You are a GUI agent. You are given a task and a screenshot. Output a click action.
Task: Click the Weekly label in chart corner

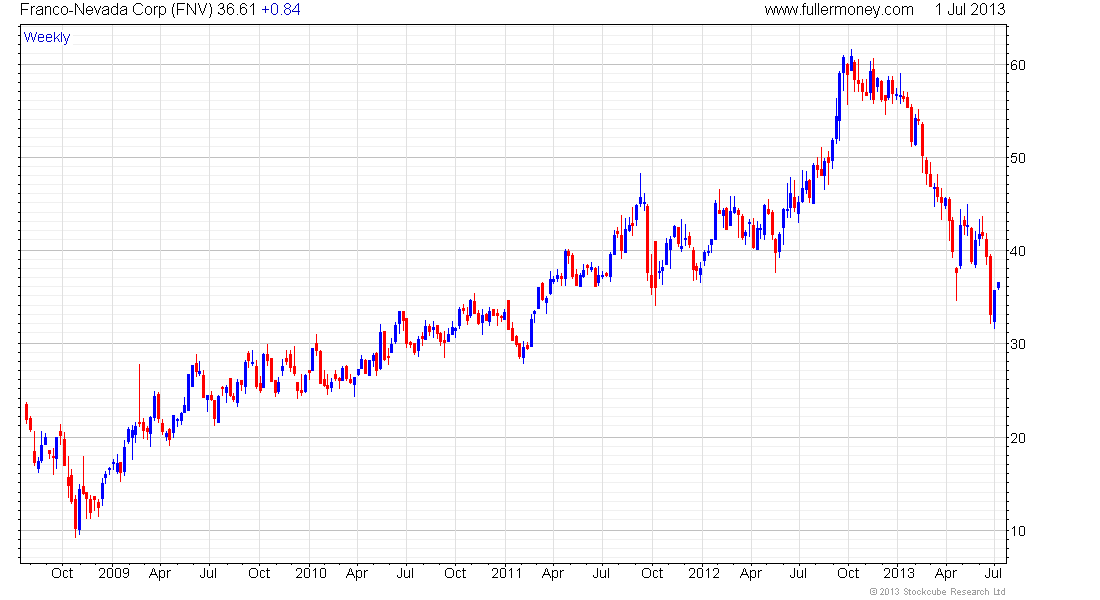(47, 37)
